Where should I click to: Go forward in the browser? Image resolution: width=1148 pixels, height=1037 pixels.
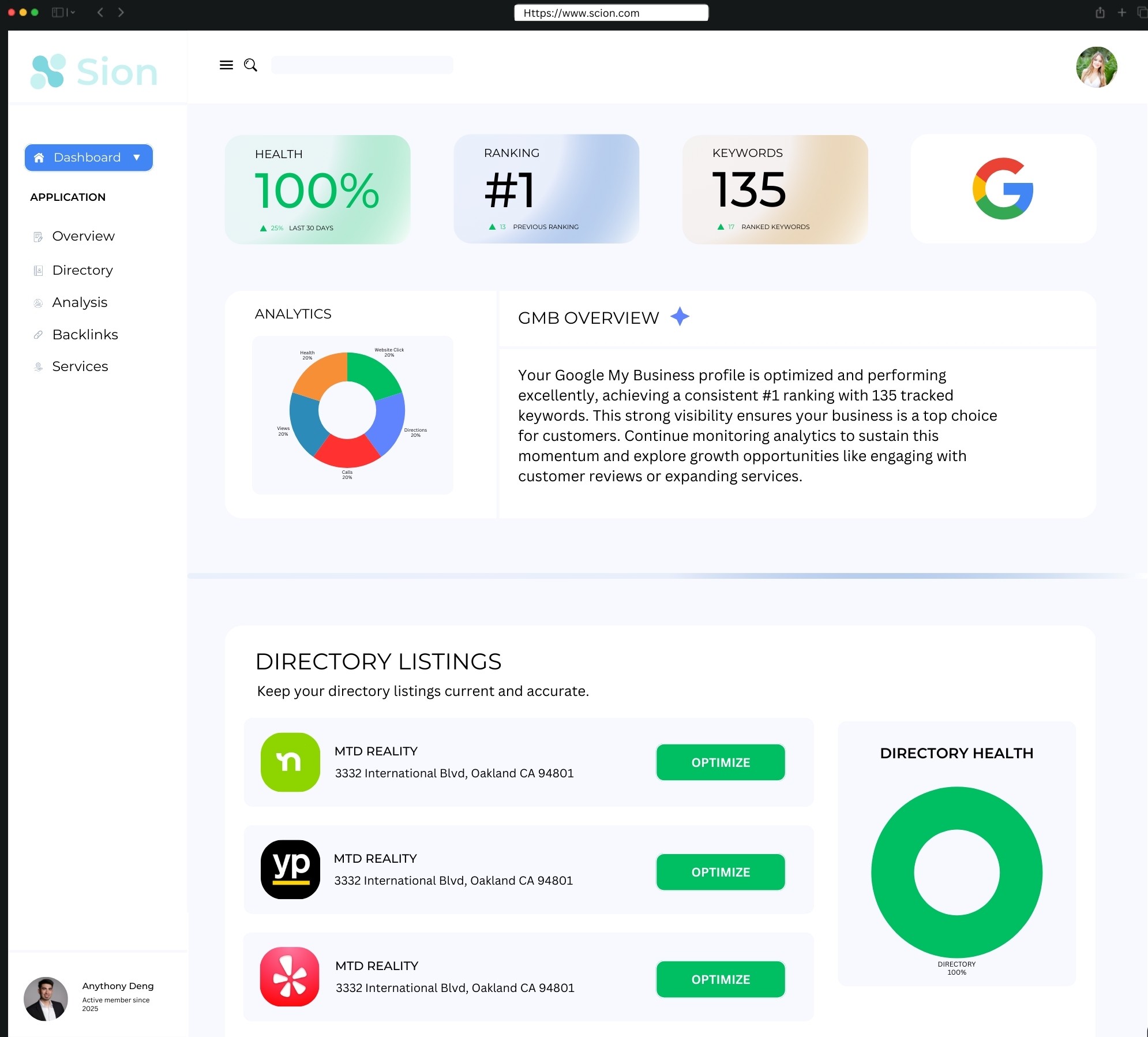point(121,12)
